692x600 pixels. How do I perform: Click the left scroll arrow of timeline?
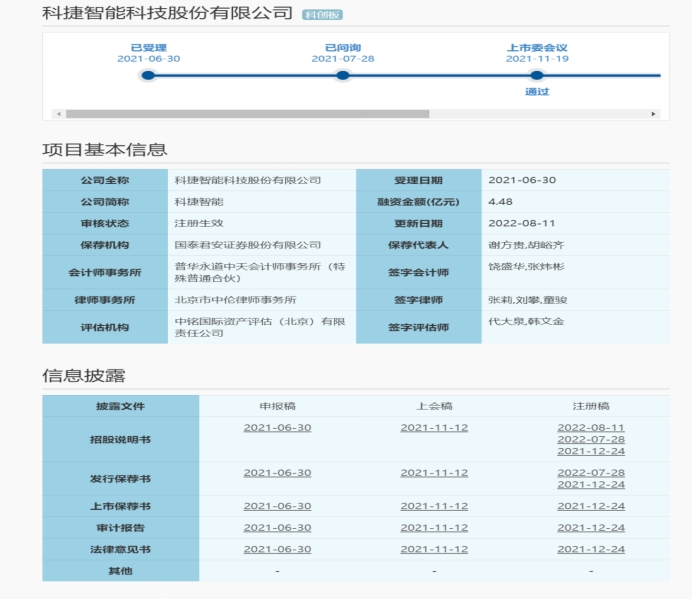pos(59,114)
